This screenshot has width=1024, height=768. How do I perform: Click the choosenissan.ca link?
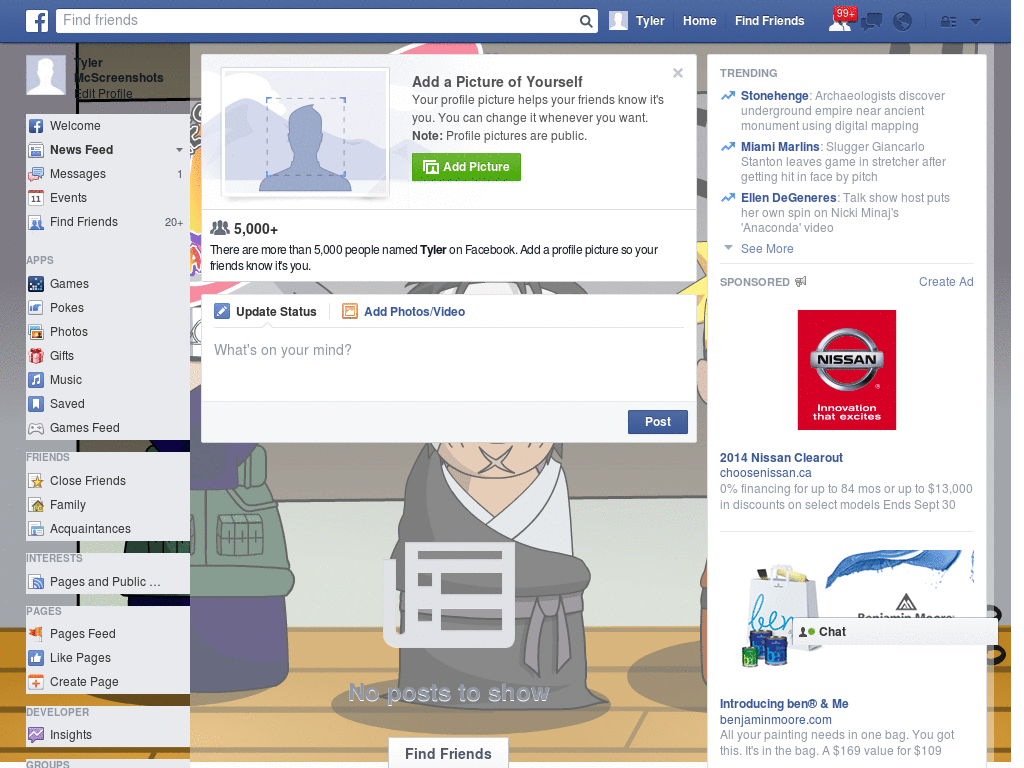point(765,473)
